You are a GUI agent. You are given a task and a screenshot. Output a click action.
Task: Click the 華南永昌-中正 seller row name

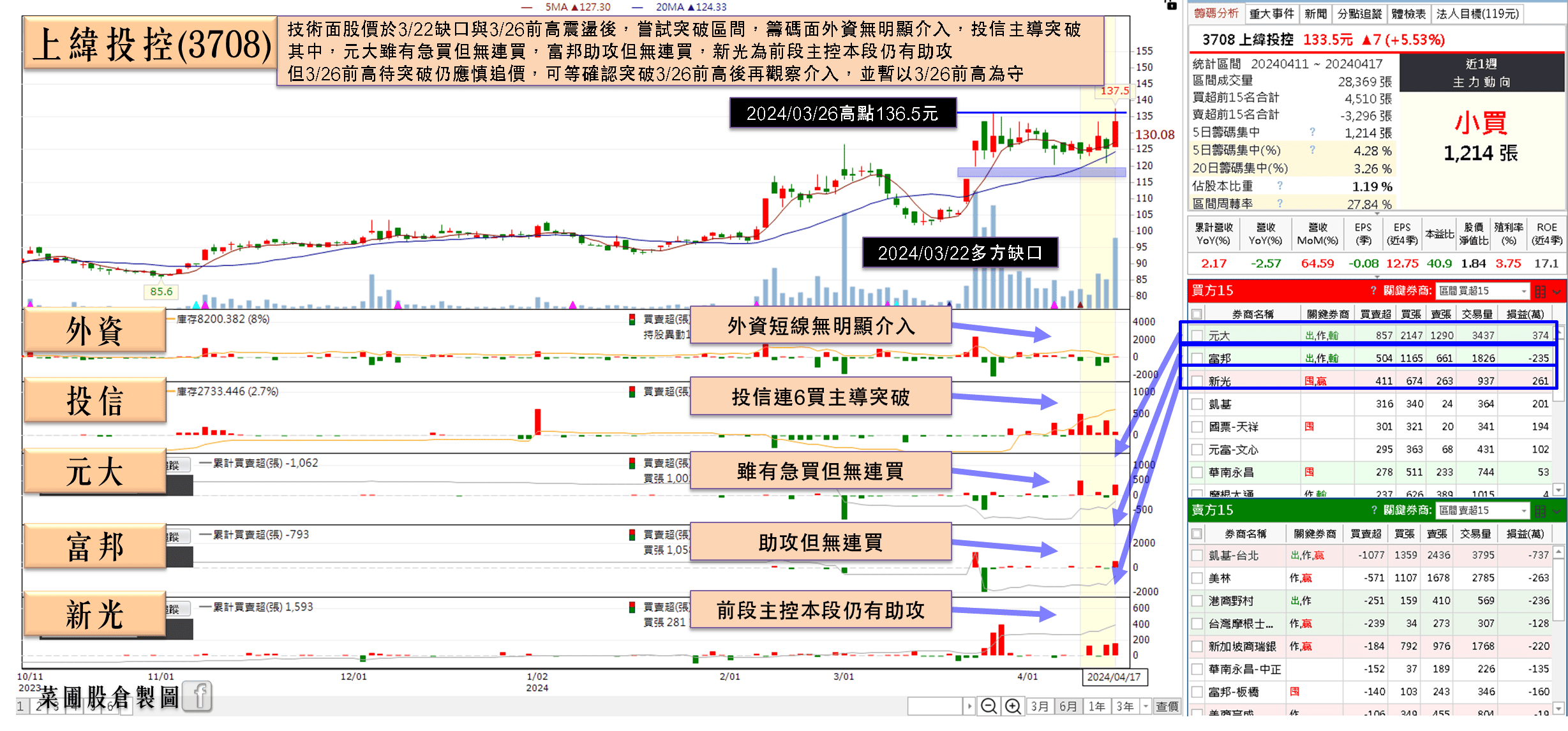(1244, 669)
